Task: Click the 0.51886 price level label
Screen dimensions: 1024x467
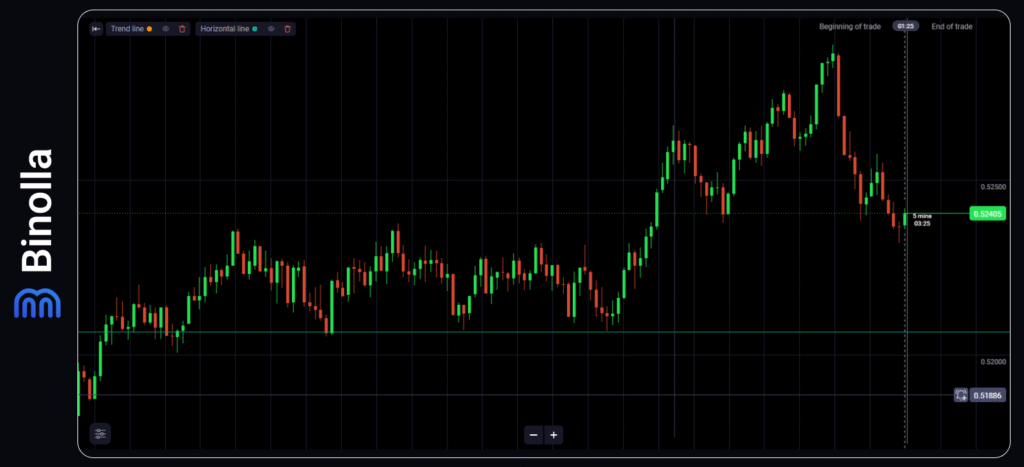Action: click(990, 395)
